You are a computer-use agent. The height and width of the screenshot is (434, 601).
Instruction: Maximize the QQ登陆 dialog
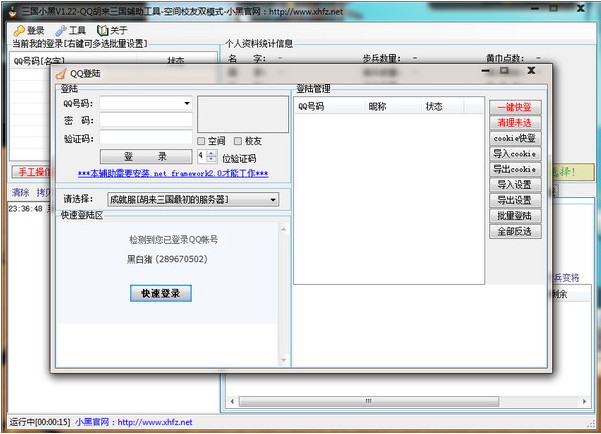click(x=504, y=71)
